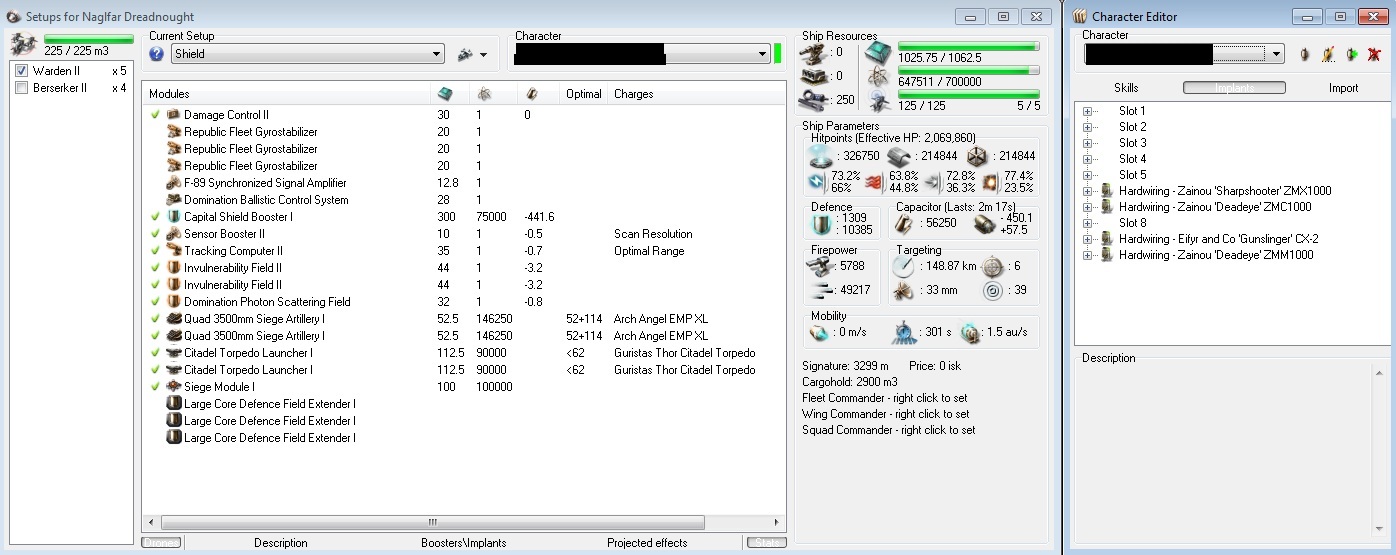Click the rename character pencil icon

point(1328,54)
